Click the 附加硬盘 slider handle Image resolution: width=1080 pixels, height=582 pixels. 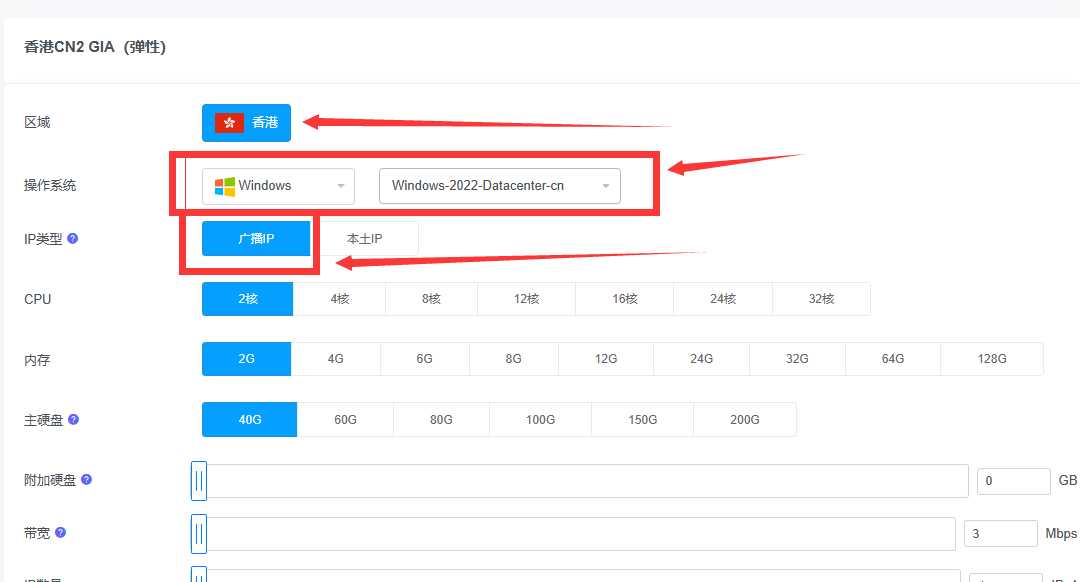coord(199,481)
